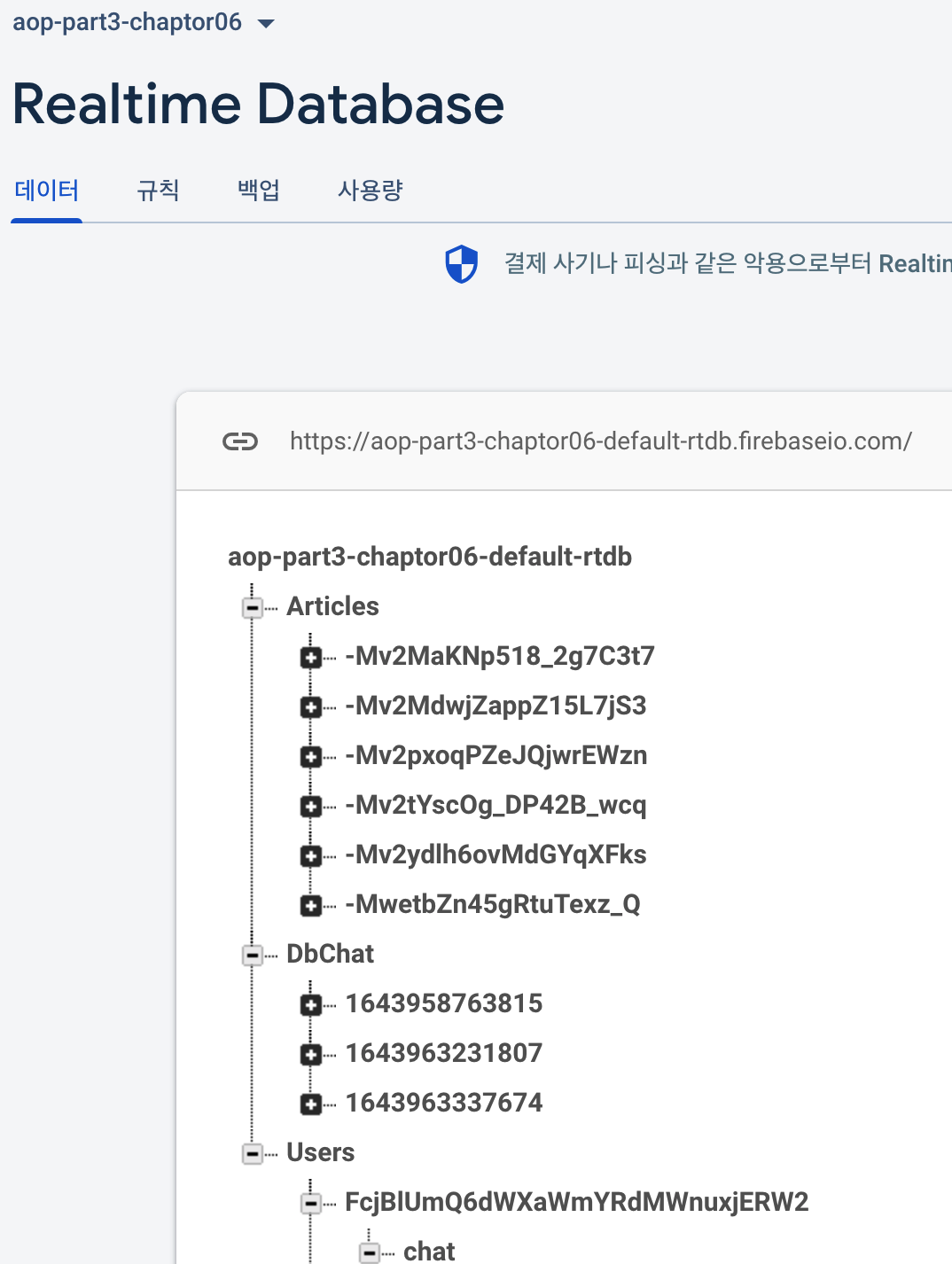Switch to the 백업 tab
The height and width of the screenshot is (1264, 952).
[259, 190]
